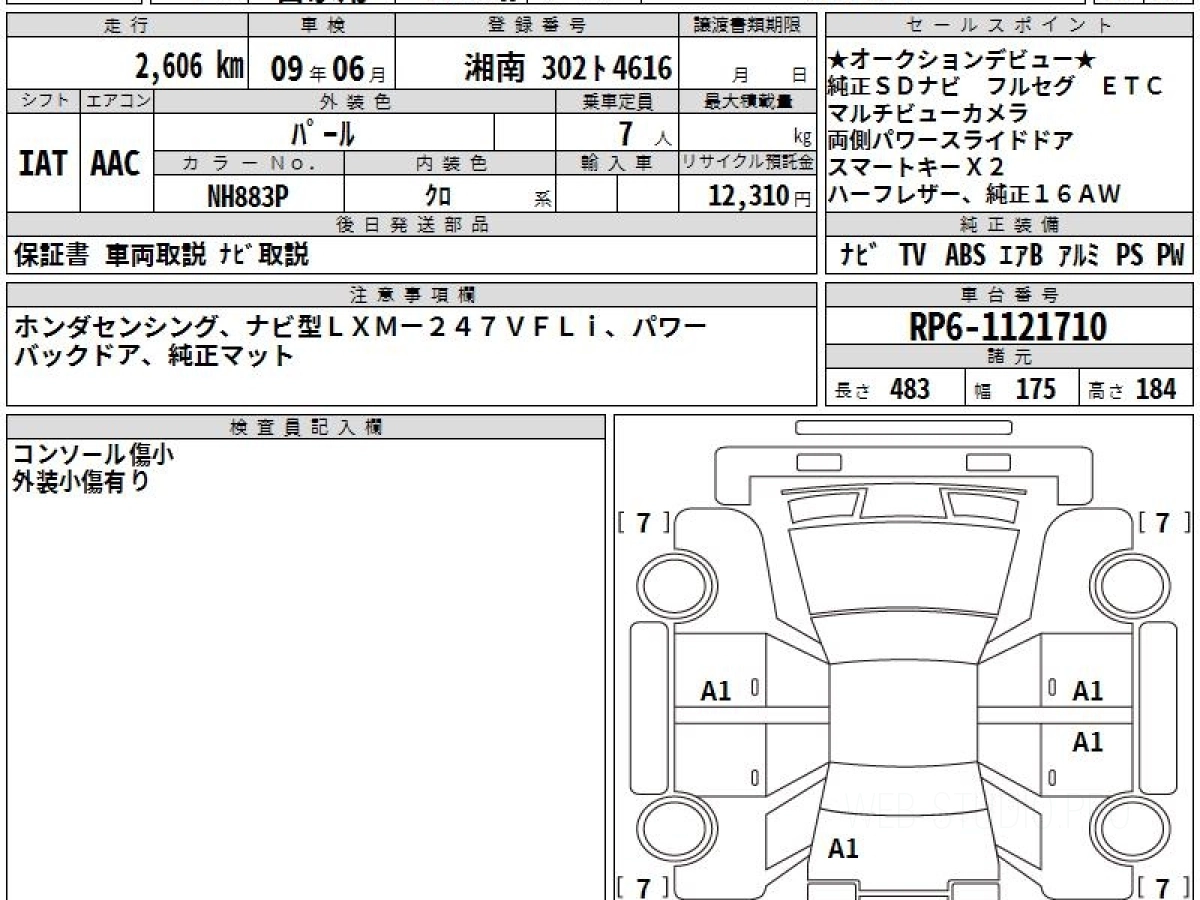Select the color number NH883P
The image size is (1200, 900).
click(248, 196)
